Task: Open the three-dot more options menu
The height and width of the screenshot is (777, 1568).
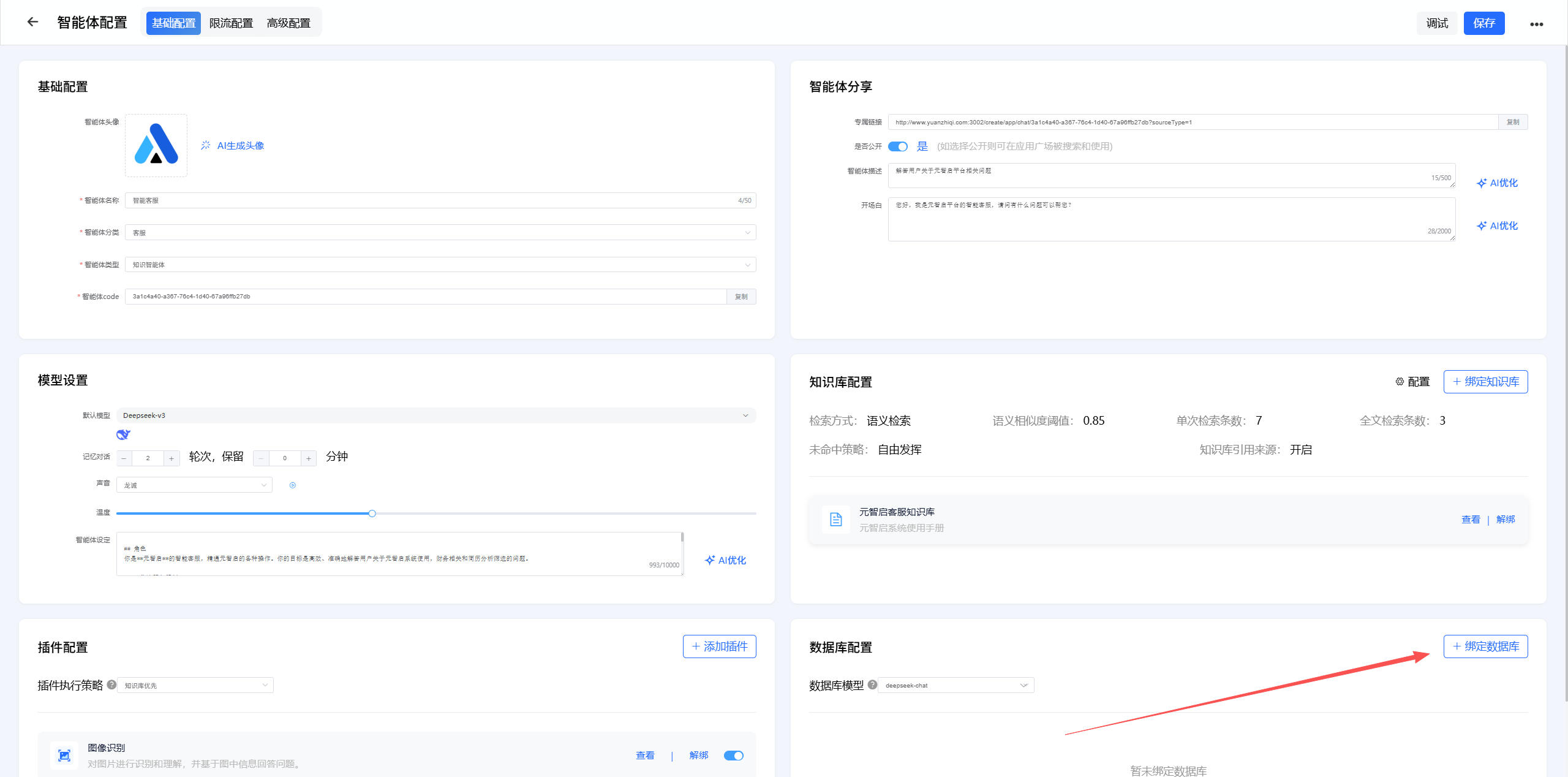Action: click(1536, 24)
